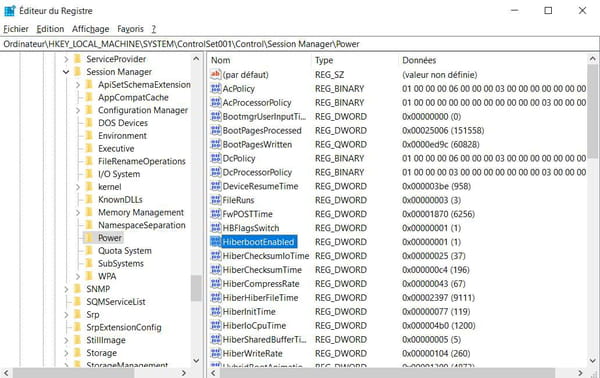The height and width of the screenshot is (378, 600).
Task: Click the KnownDLLs folder icon
Action: 89,199
